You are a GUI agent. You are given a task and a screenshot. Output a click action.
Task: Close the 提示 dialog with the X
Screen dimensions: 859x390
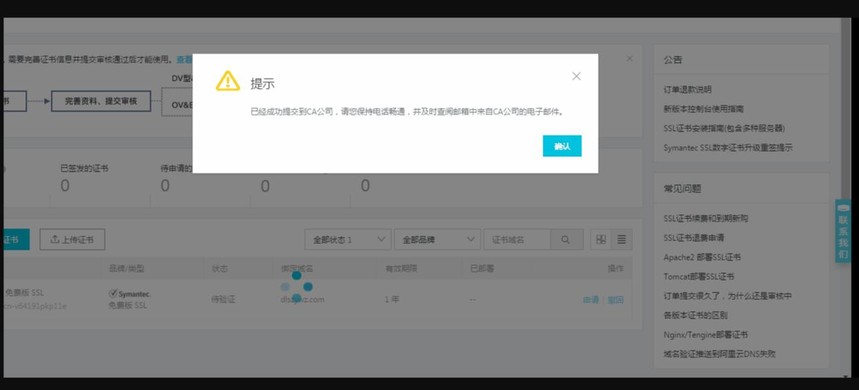click(x=576, y=76)
